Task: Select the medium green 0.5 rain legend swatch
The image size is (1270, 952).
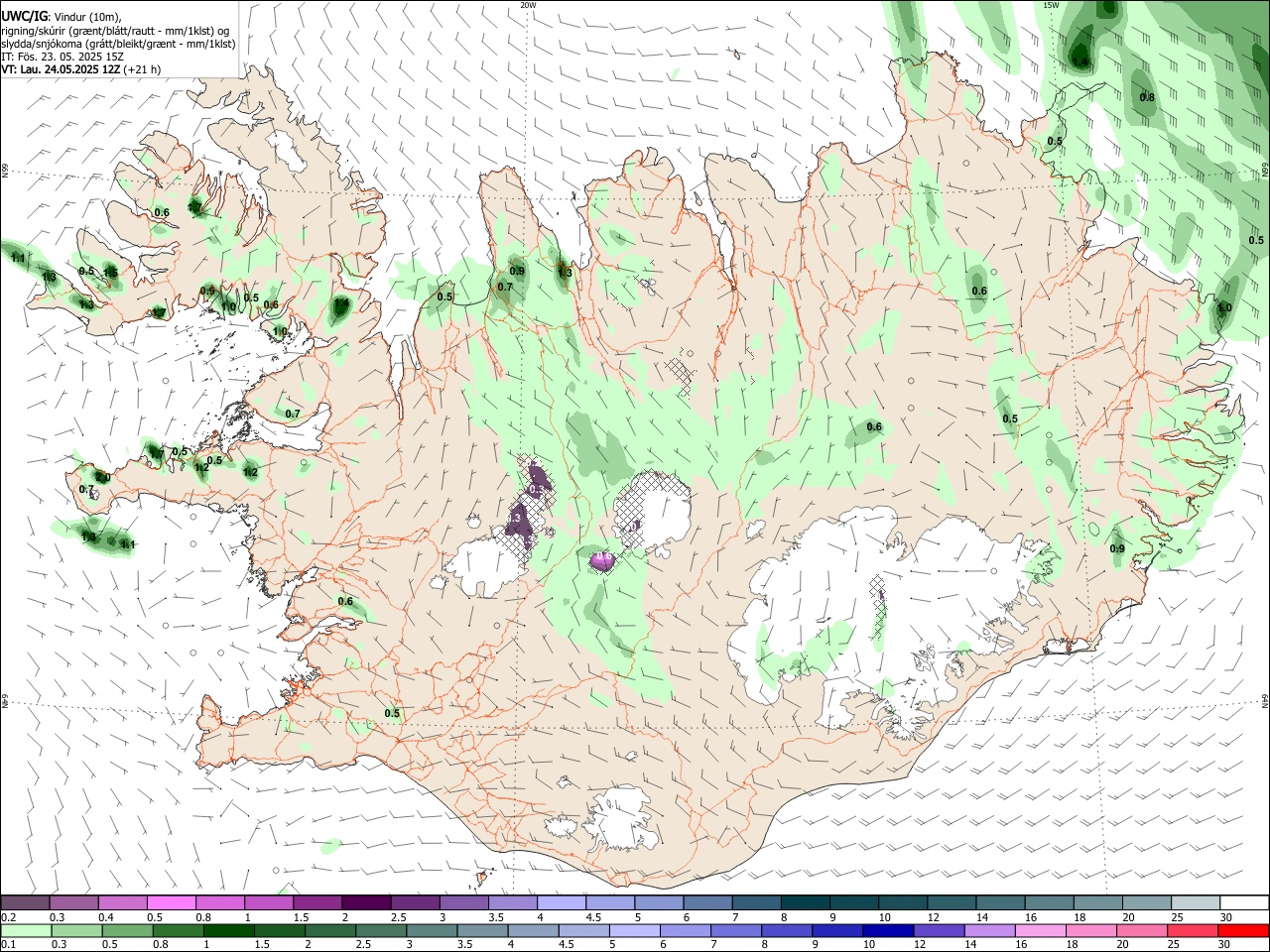Action: [127, 930]
